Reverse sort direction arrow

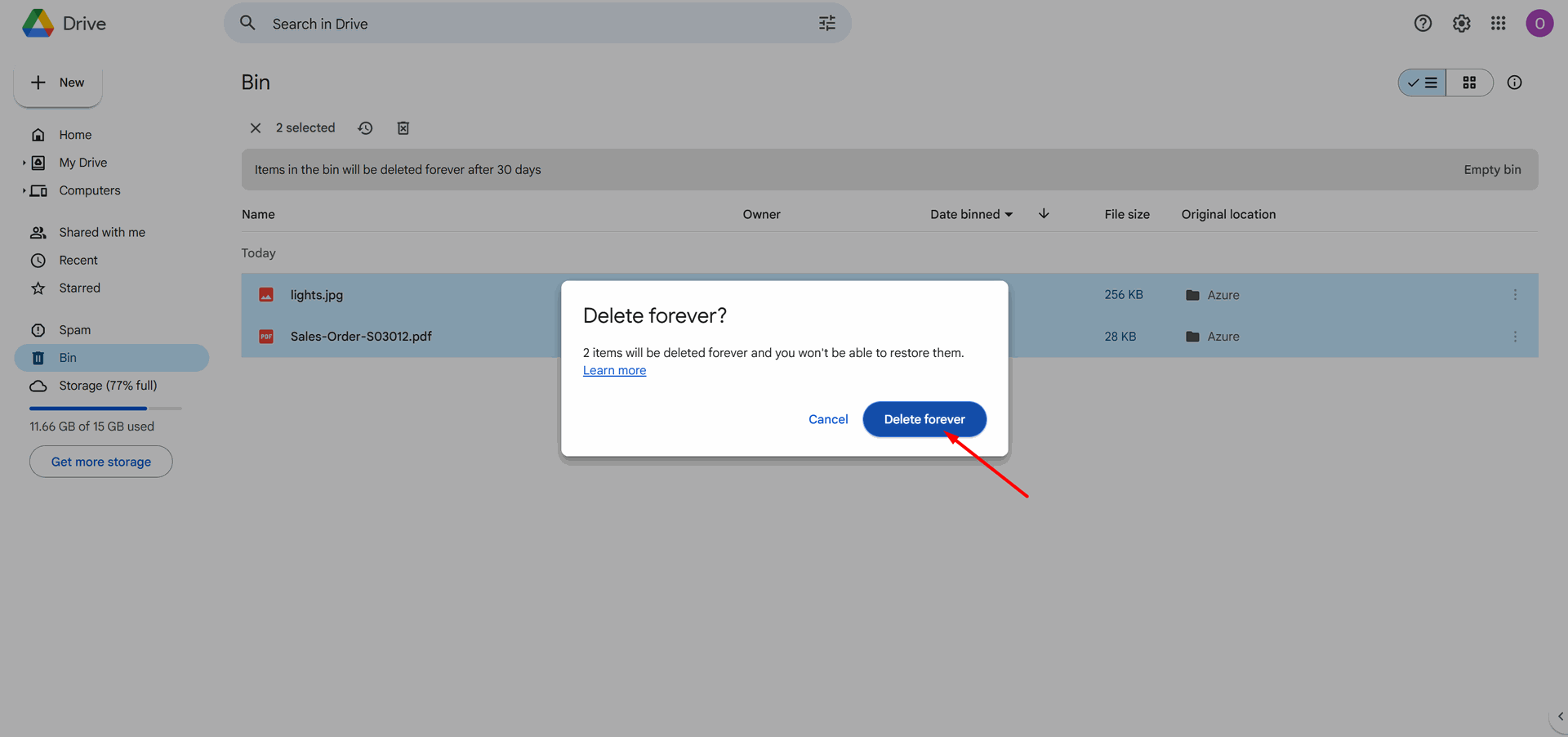(x=1044, y=213)
